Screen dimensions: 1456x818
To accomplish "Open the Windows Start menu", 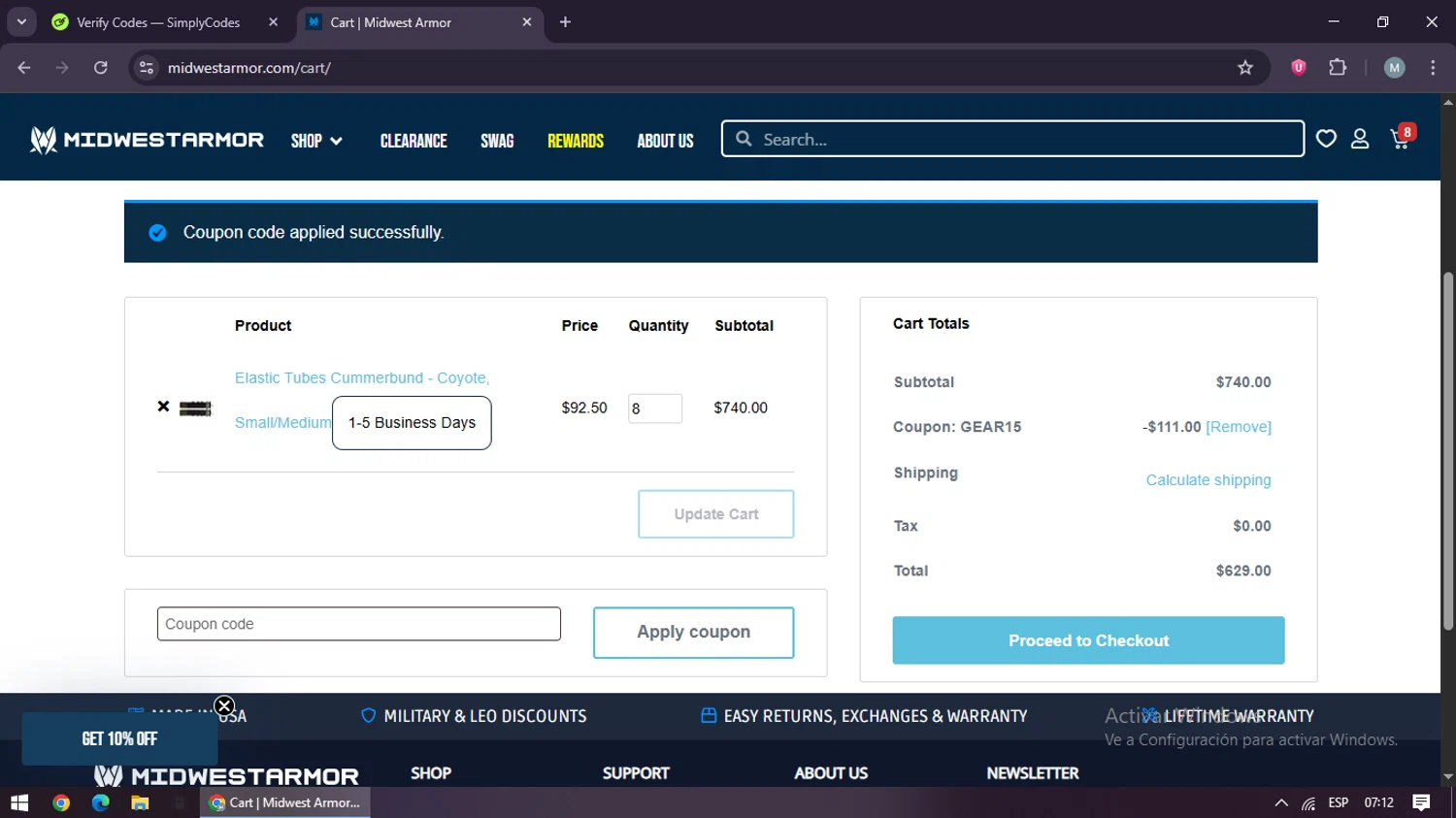I will click(x=19, y=802).
